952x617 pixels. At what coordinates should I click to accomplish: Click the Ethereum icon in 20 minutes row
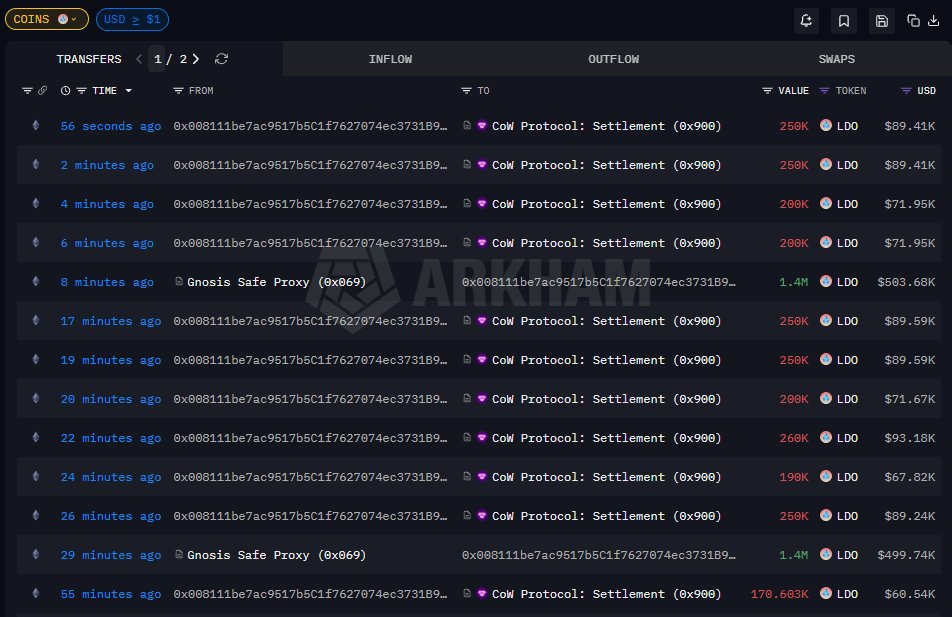click(36, 398)
